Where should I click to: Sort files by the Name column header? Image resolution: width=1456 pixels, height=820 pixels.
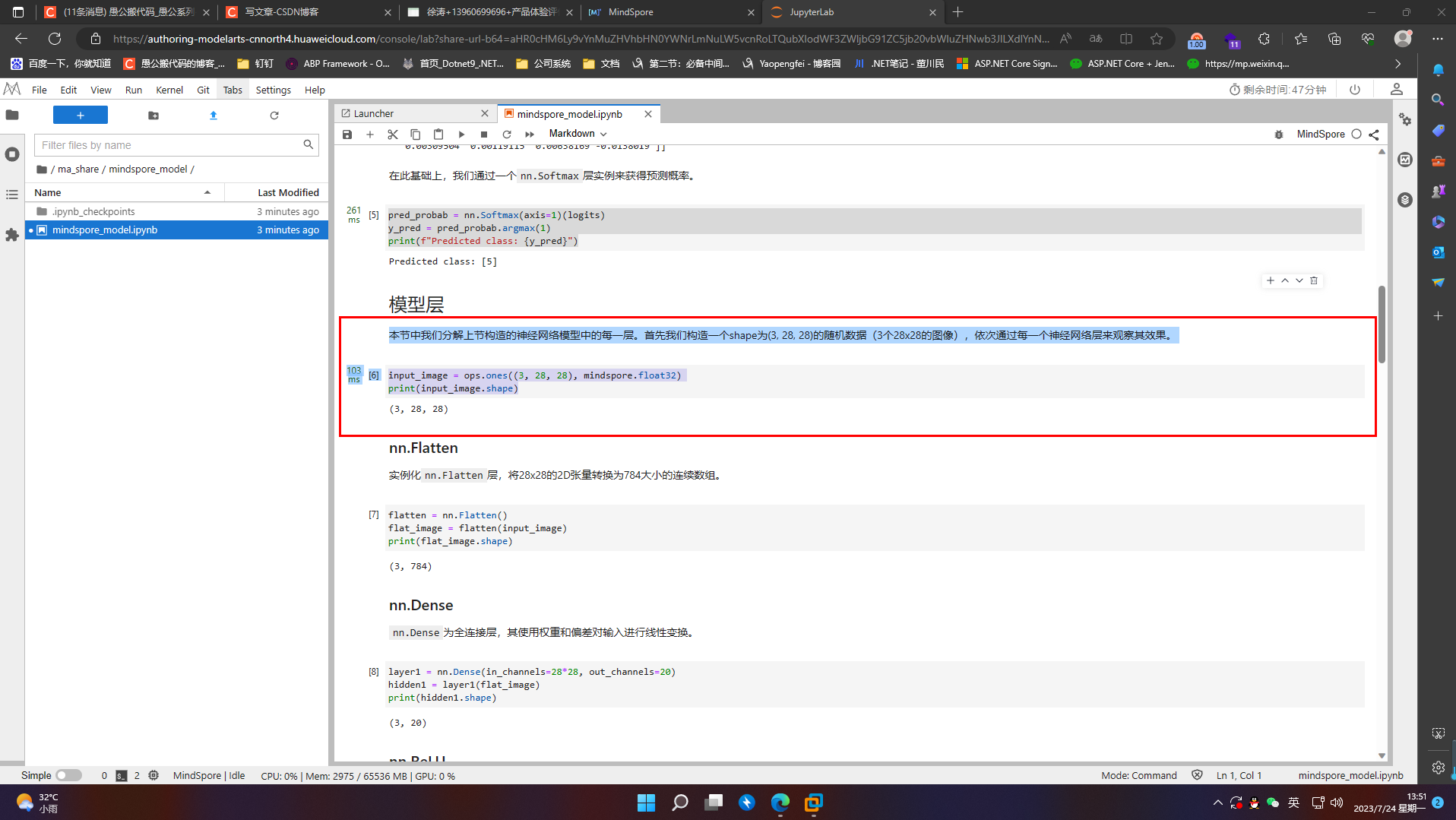[x=125, y=192]
